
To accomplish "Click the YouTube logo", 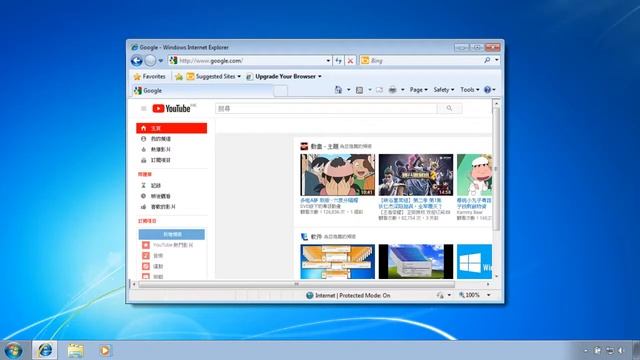I will click(x=172, y=109).
